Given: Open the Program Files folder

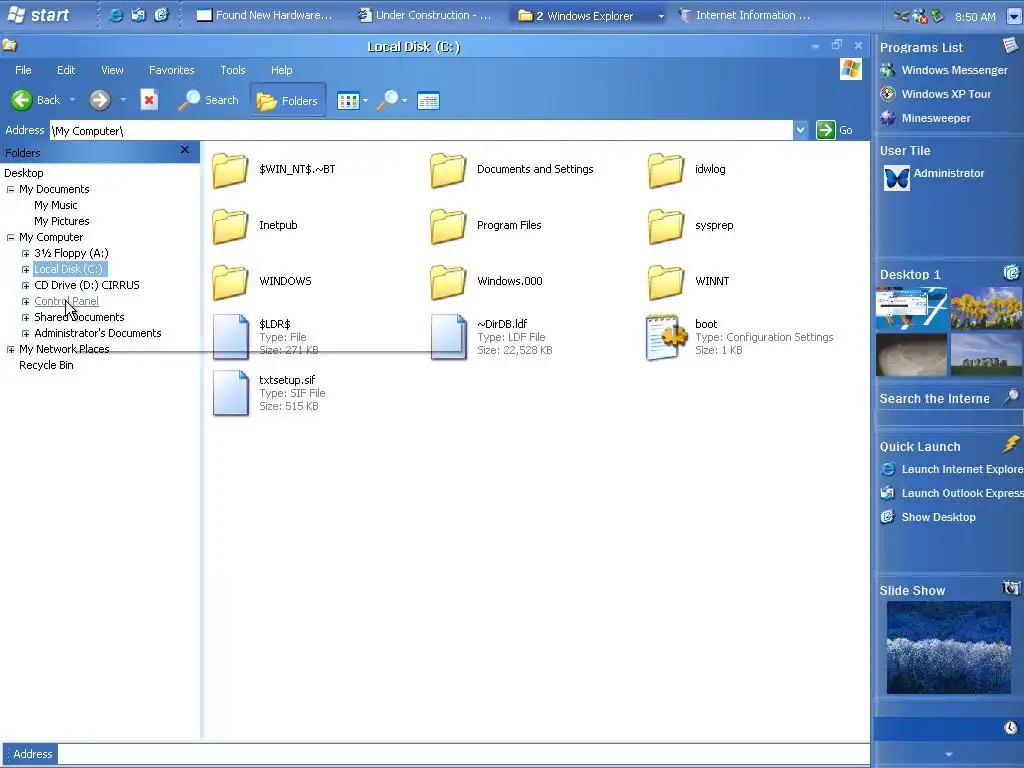Looking at the screenshot, I should click(486, 226).
